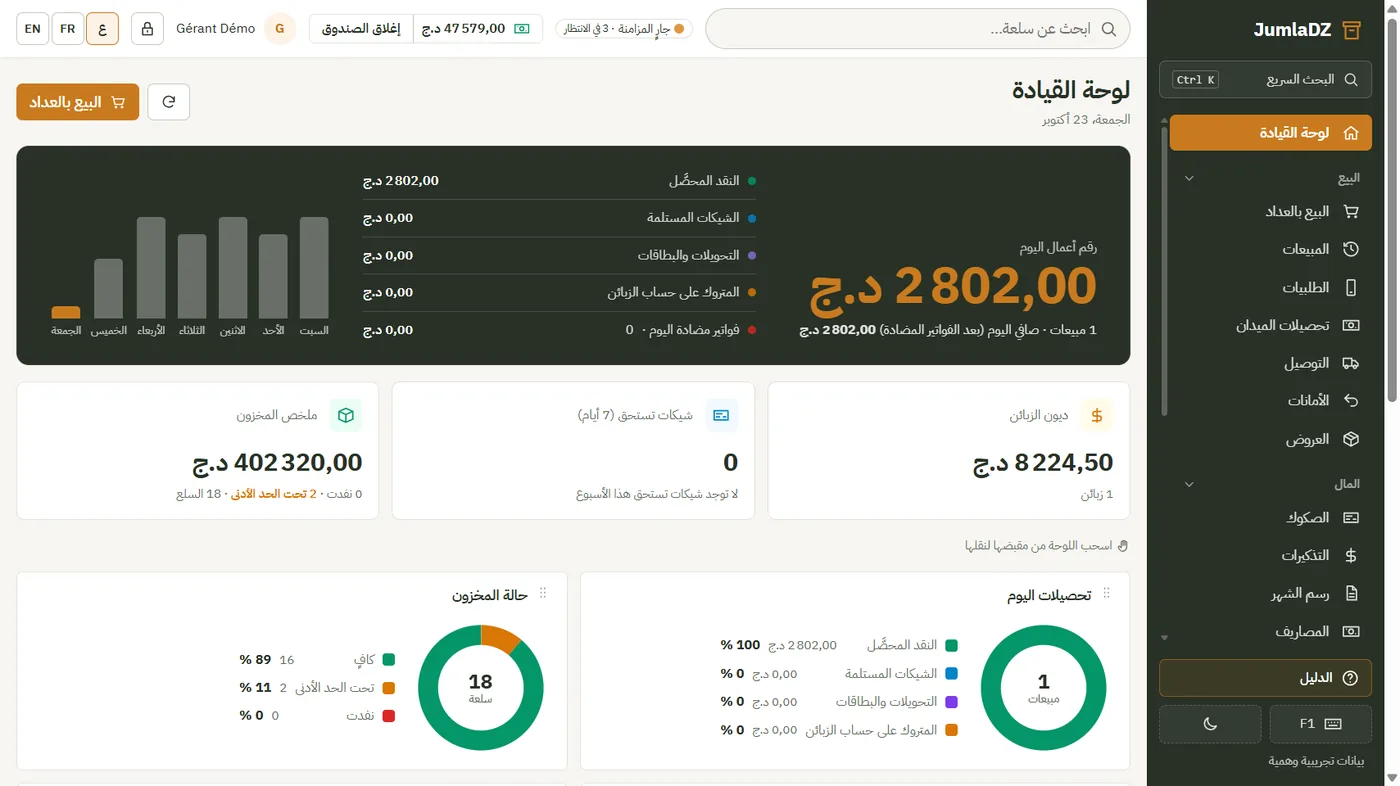
Task: Click the card icon on شيكات تستحق card
Action: 721,416
